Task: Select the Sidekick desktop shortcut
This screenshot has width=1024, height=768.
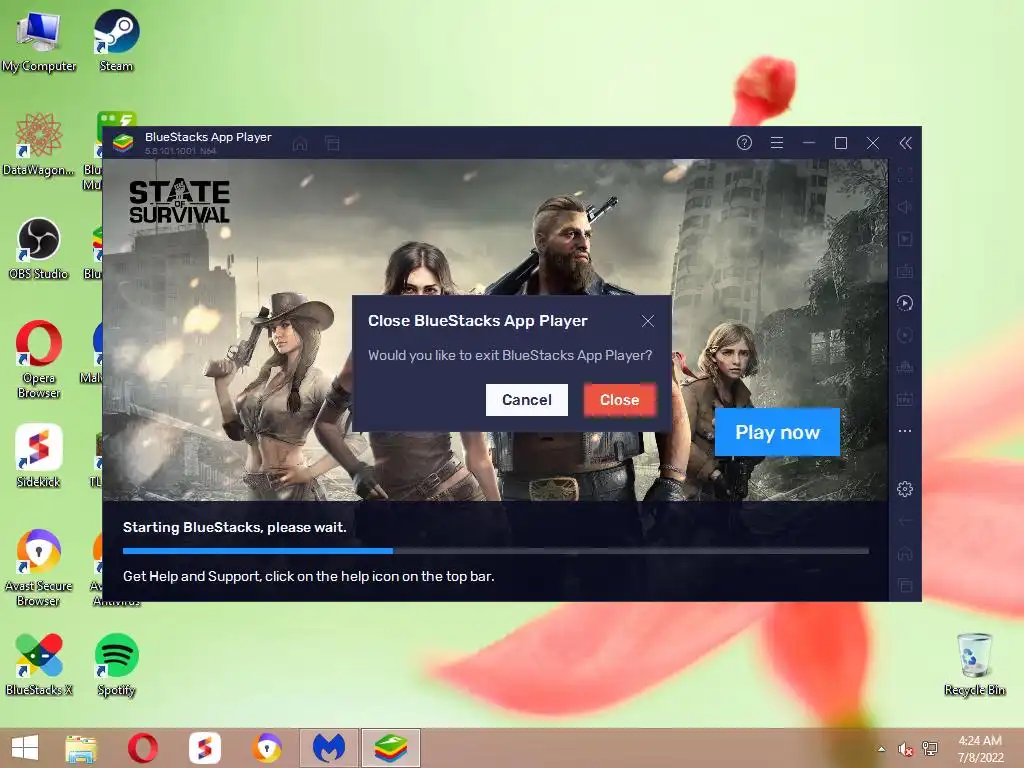Action: 39,456
